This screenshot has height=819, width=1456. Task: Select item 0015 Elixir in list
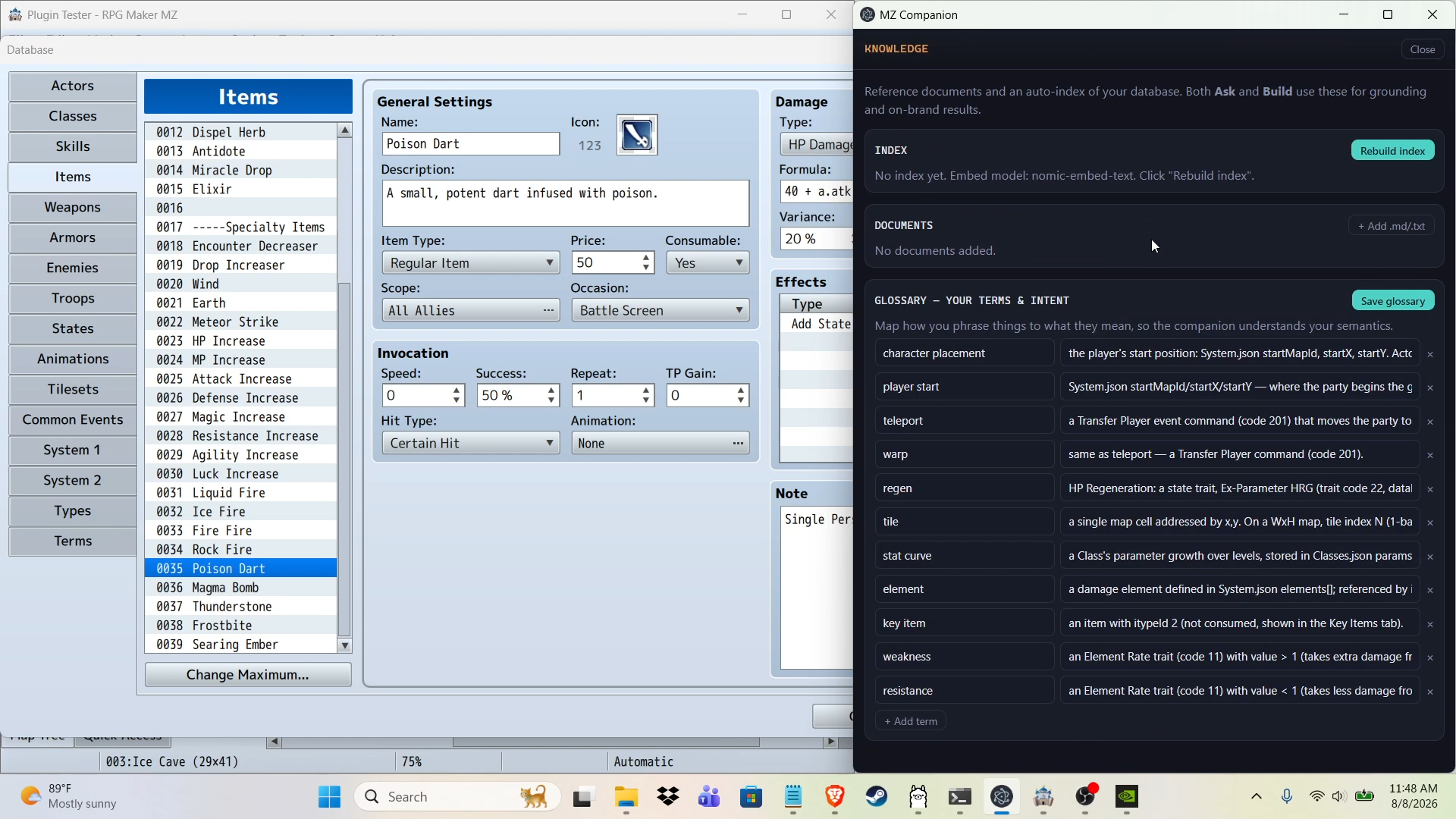[240, 190]
